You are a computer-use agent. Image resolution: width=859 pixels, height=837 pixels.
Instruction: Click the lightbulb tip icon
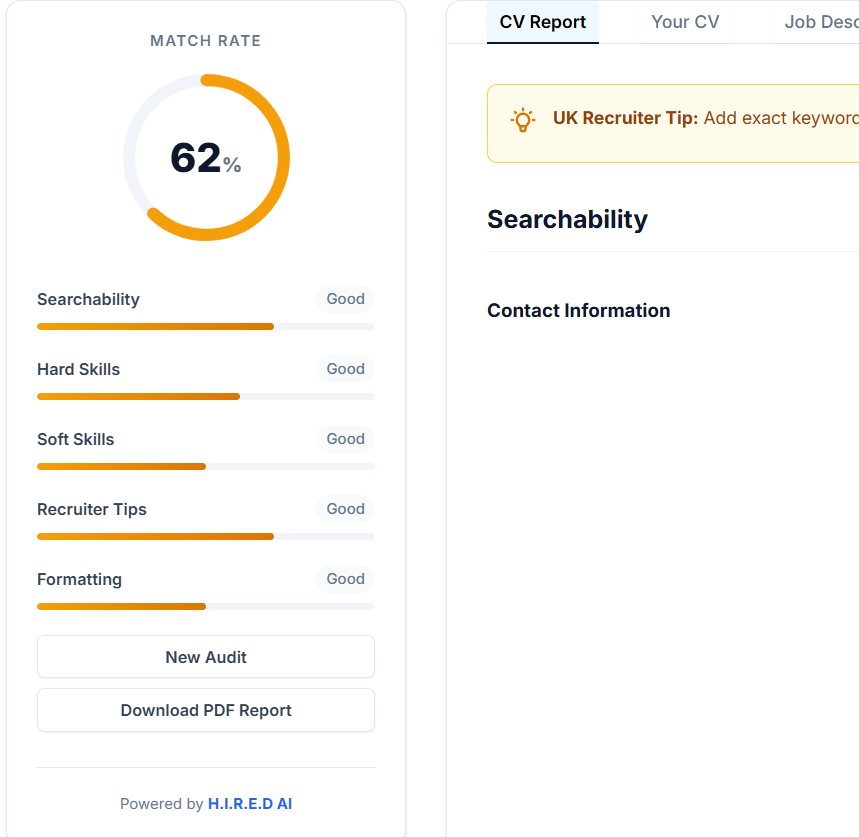522,120
